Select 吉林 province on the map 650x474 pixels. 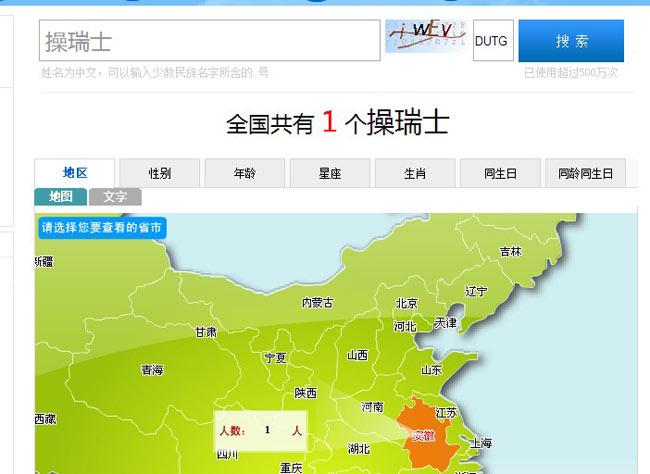point(510,251)
